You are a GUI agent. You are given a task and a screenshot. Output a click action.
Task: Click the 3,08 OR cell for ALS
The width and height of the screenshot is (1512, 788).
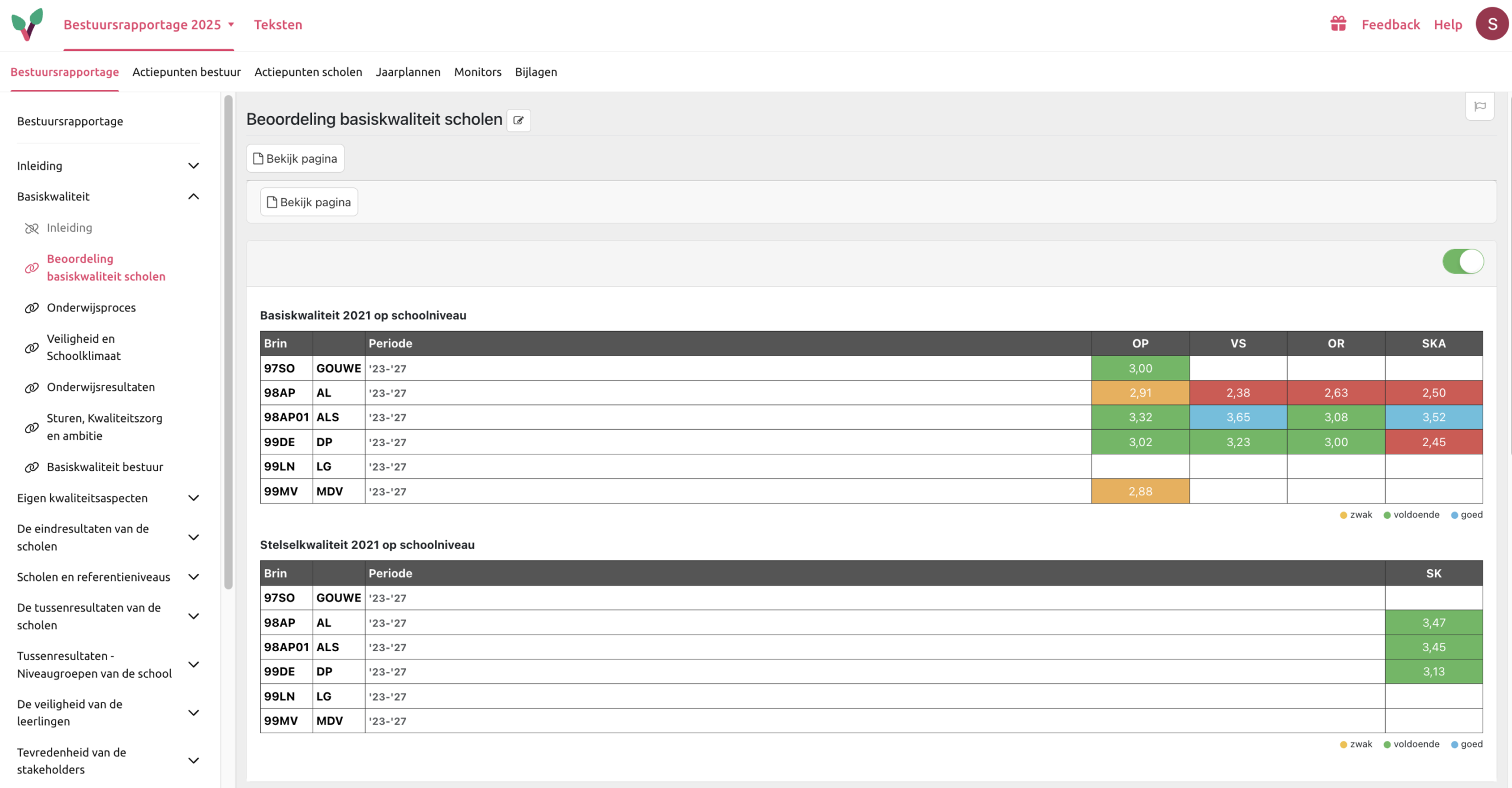coord(1336,417)
